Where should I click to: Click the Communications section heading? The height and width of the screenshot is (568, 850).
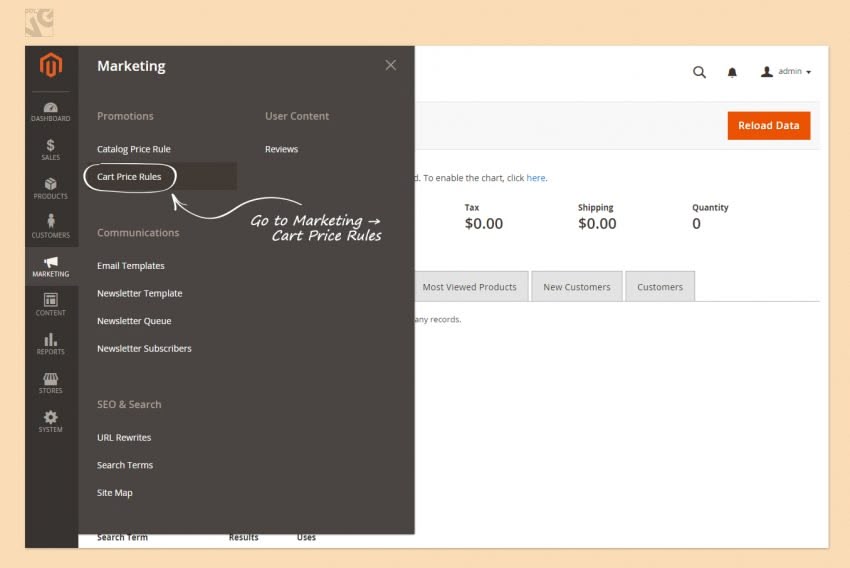point(138,233)
